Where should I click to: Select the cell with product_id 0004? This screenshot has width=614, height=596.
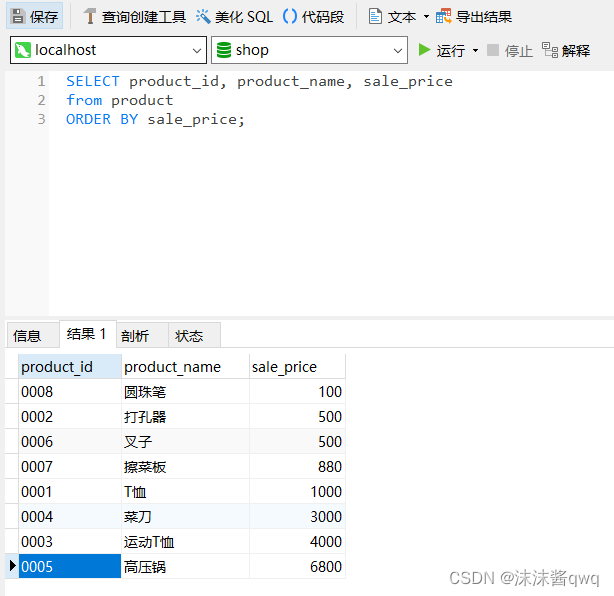(x=70, y=517)
